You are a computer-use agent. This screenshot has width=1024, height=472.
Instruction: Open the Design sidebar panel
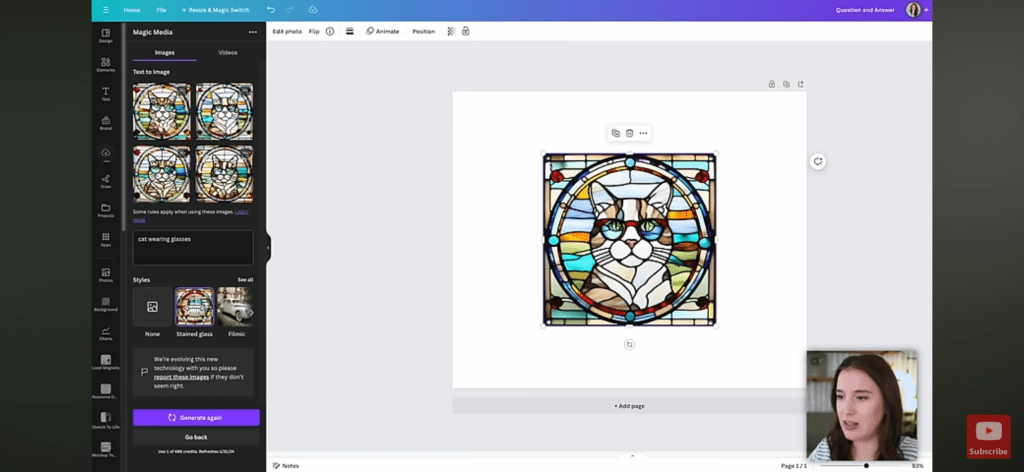[x=106, y=35]
